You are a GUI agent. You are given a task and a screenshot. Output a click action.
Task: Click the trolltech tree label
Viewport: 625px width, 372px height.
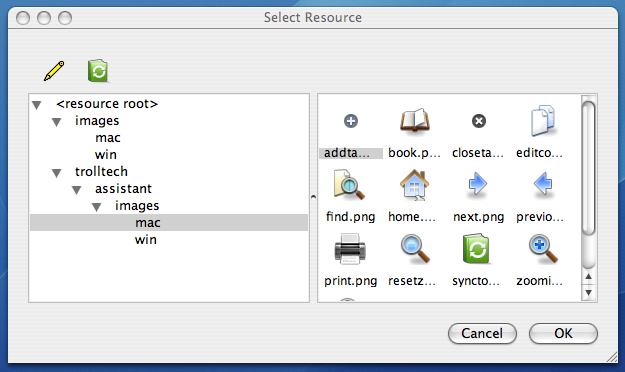101,171
